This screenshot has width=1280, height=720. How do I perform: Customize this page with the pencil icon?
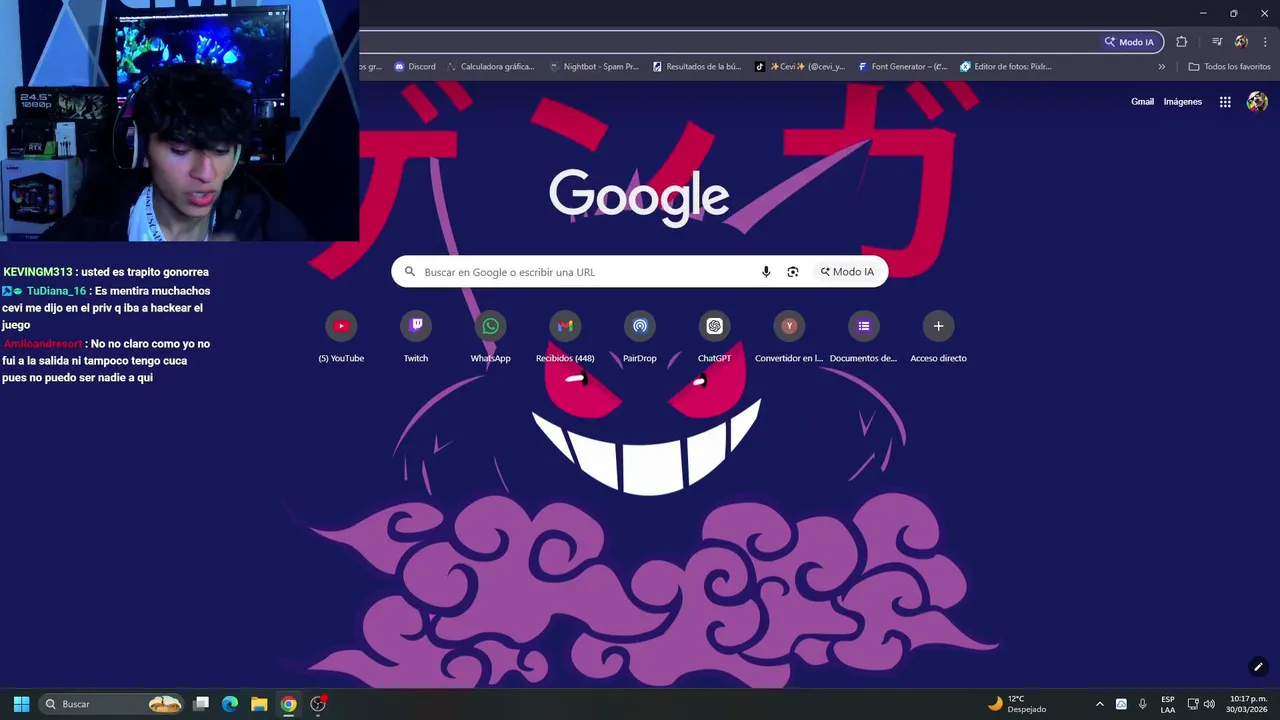point(1258,667)
